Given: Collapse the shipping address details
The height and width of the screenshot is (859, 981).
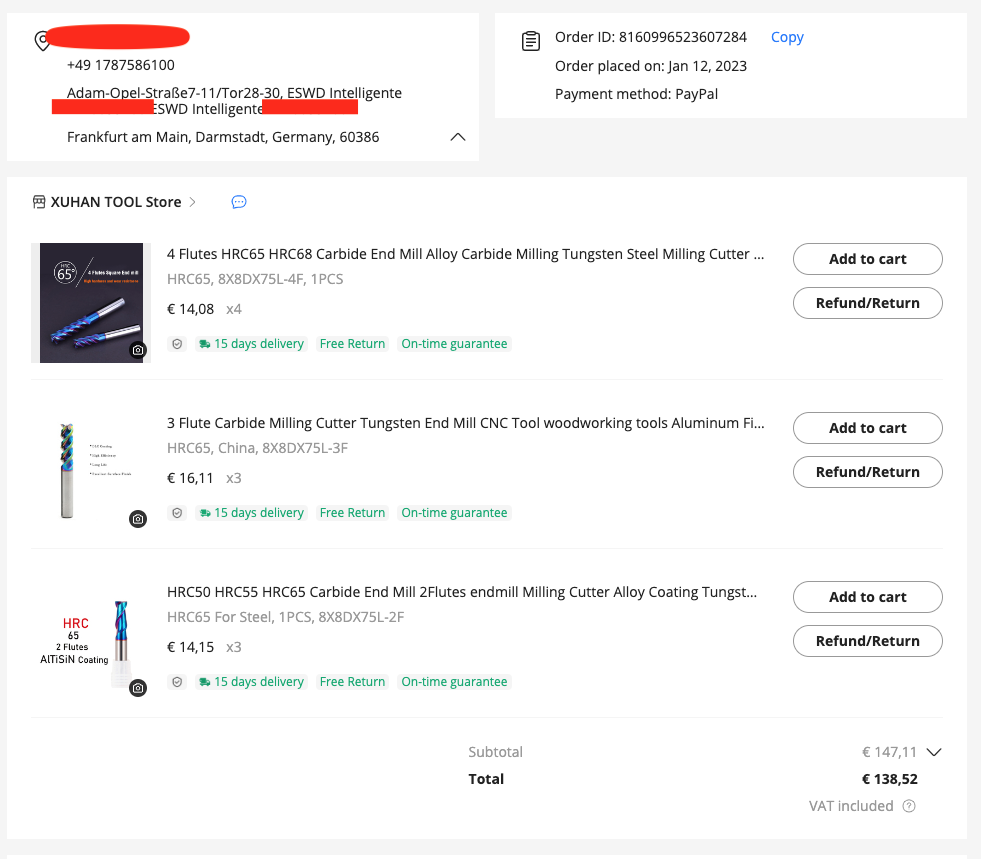Looking at the screenshot, I should pos(458,137).
